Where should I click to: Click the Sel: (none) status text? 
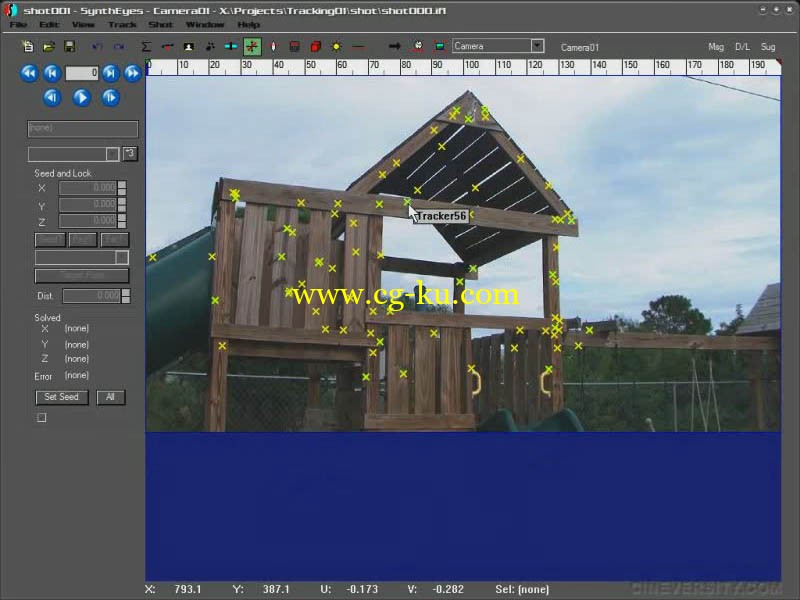[522, 590]
